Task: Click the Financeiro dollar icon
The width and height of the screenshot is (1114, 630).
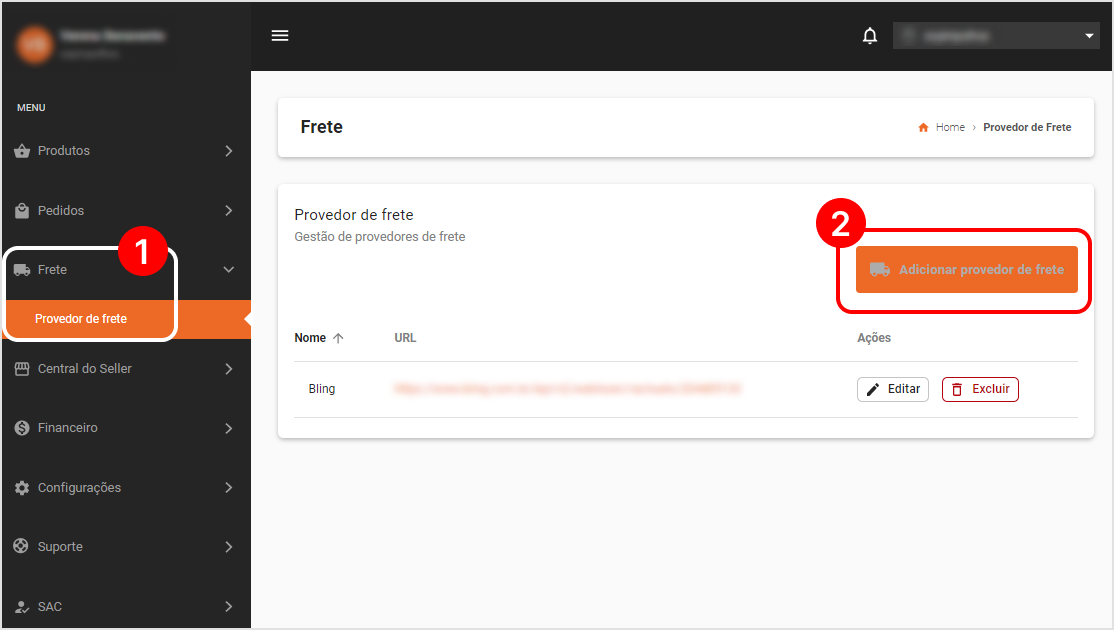Action: [x=22, y=428]
